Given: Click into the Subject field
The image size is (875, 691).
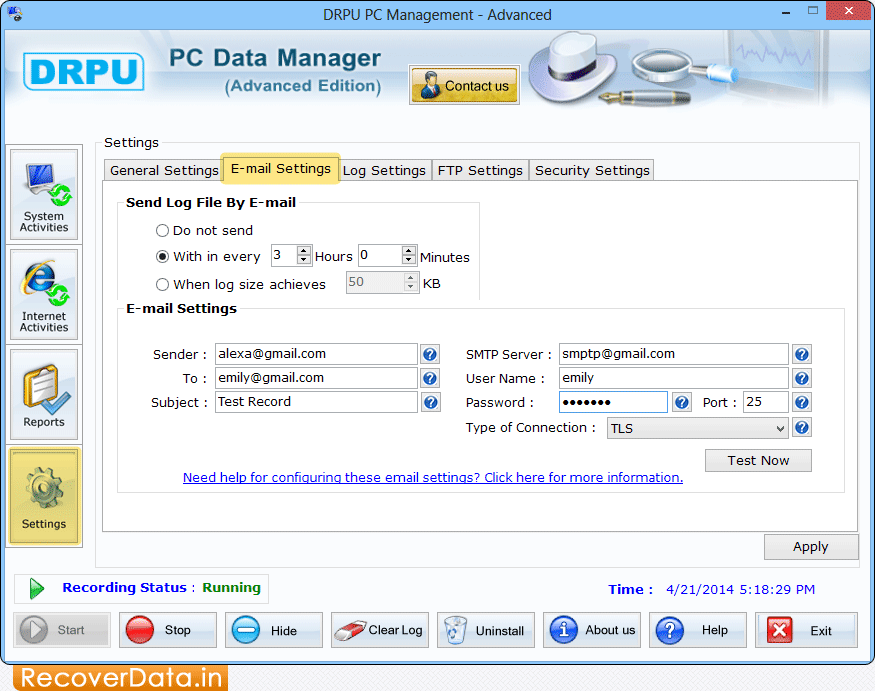Looking at the screenshot, I should coord(316,402).
